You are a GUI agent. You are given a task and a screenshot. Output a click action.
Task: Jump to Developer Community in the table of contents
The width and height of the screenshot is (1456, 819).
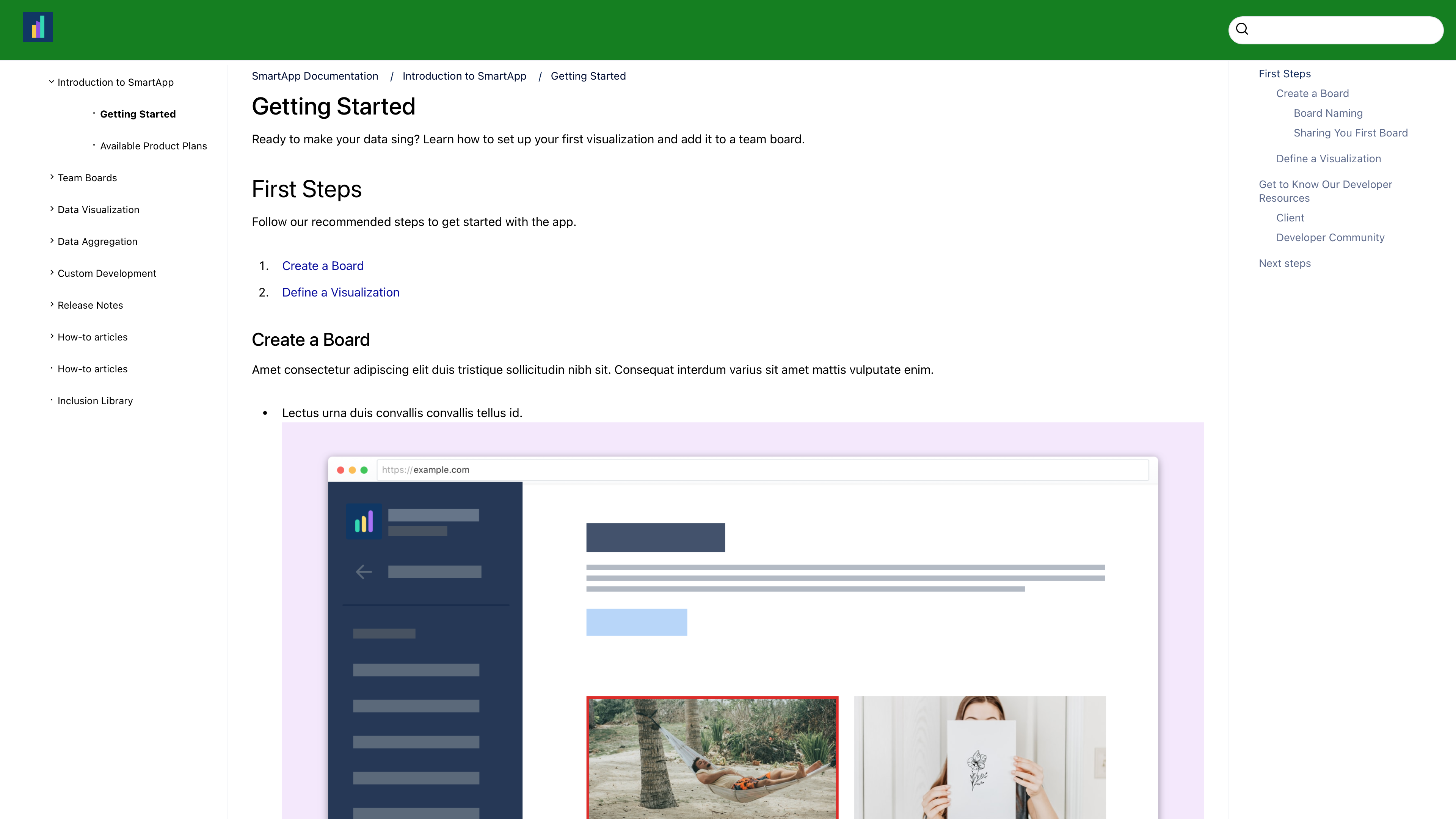pyautogui.click(x=1330, y=237)
